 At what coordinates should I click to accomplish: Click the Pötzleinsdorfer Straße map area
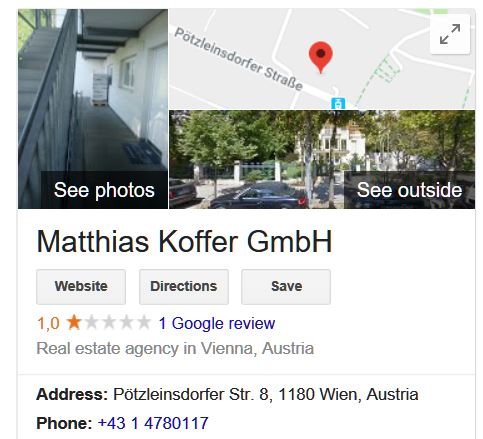click(x=239, y=59)
